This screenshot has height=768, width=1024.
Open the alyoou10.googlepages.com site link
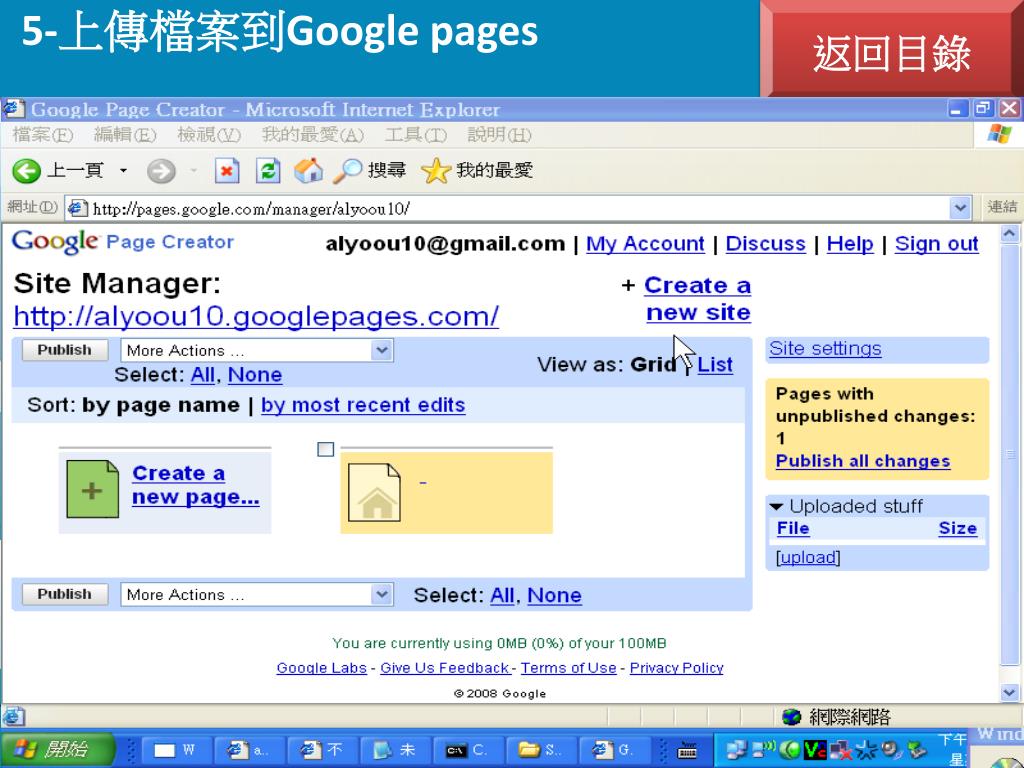pyautogui.click(x=256, y=317)
